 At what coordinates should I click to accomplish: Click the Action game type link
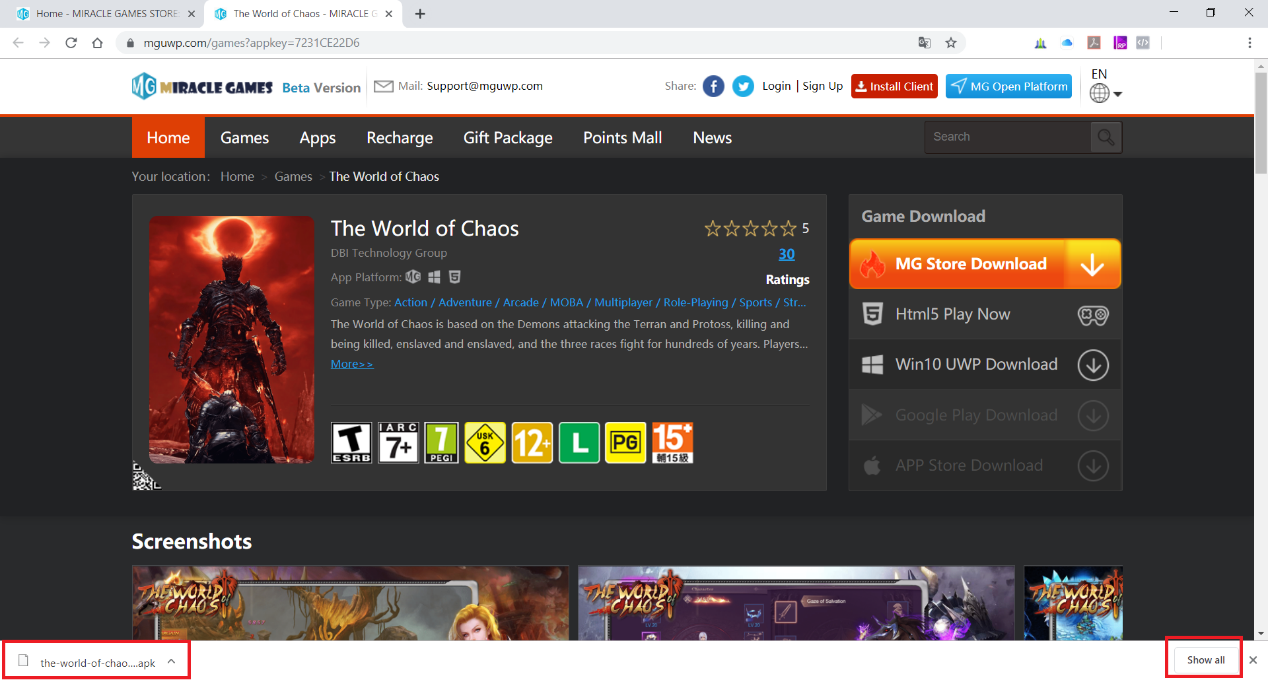[411, 302]
